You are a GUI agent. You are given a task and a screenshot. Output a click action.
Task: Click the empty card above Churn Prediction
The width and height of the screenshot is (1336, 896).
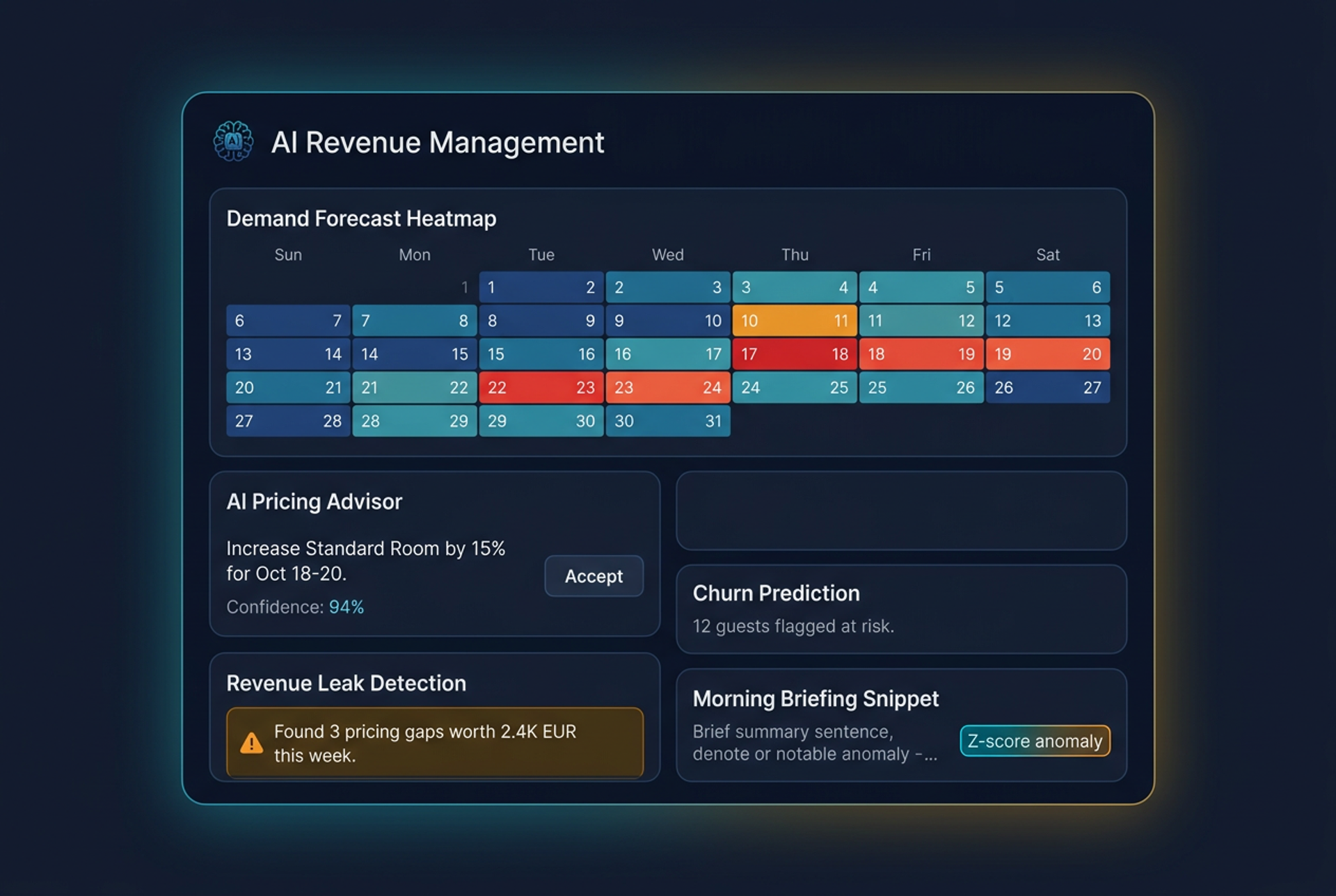click(x=900, y=511)
